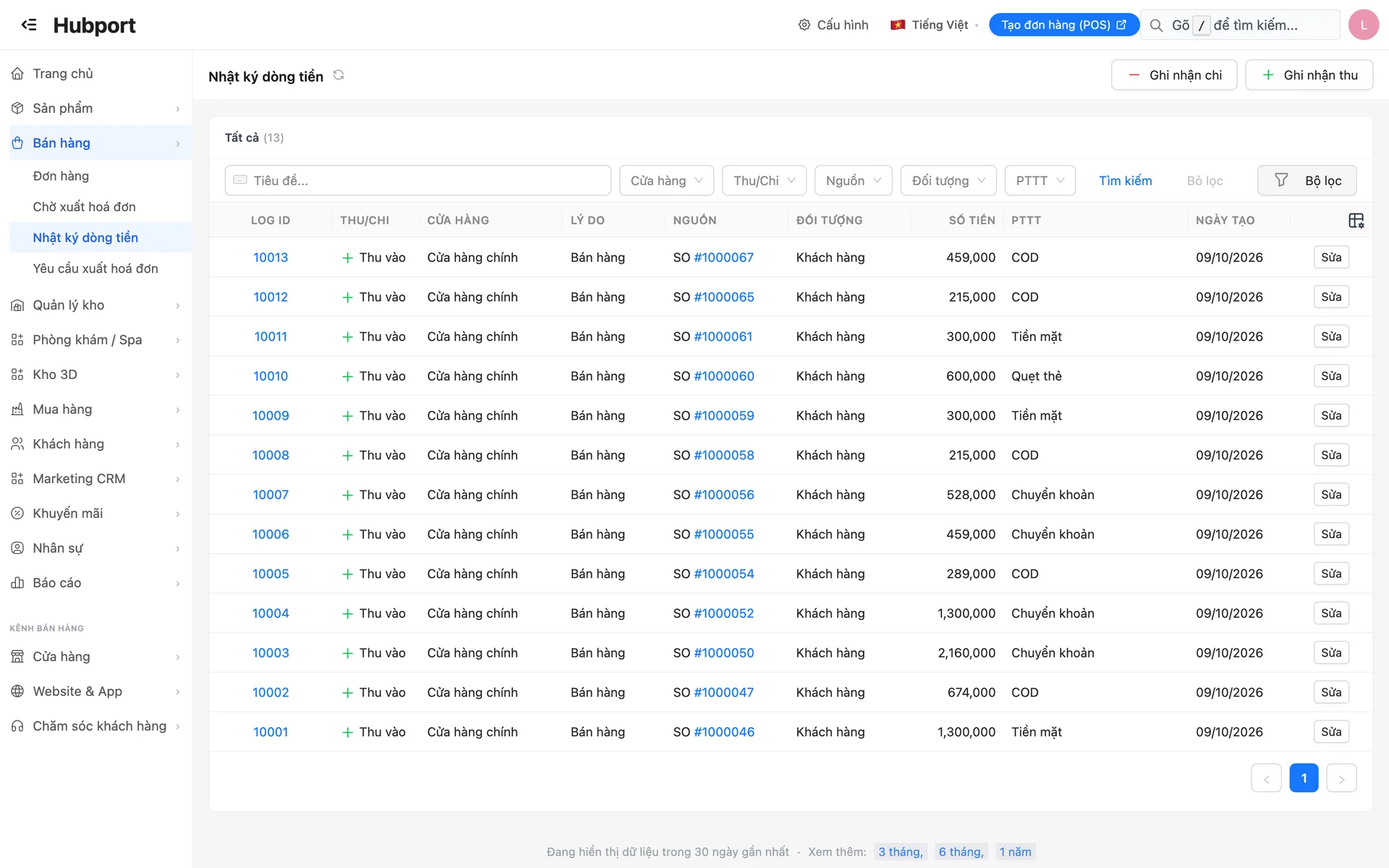Show data for 1 năm

pyautogui.click(x=1015, y=852)
